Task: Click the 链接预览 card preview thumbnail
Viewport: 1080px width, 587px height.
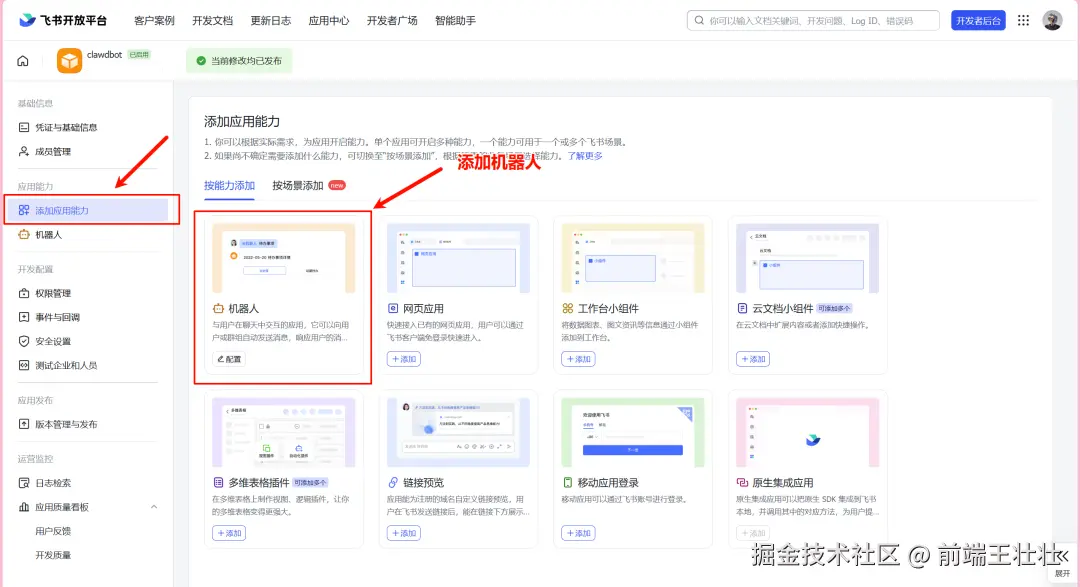Action: pyautogui.click(x=458, y=433)
